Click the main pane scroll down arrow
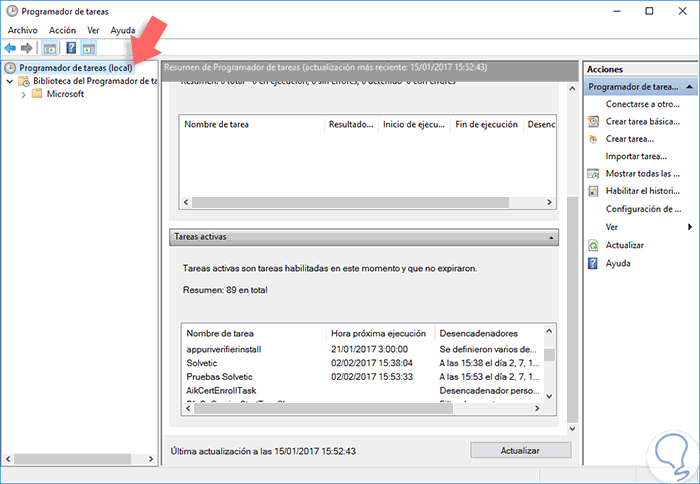Screen dimensions: 700x484 click(572, 429)
